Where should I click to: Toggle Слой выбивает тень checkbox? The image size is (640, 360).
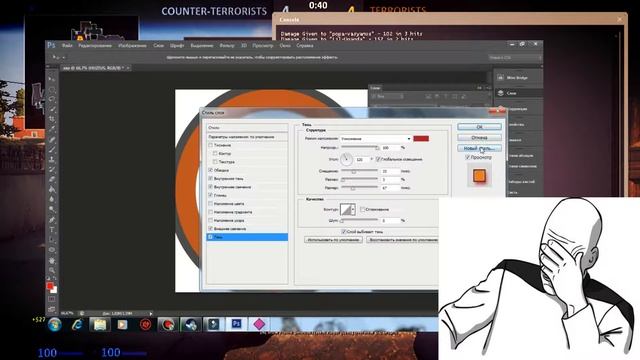pos(343,231)
